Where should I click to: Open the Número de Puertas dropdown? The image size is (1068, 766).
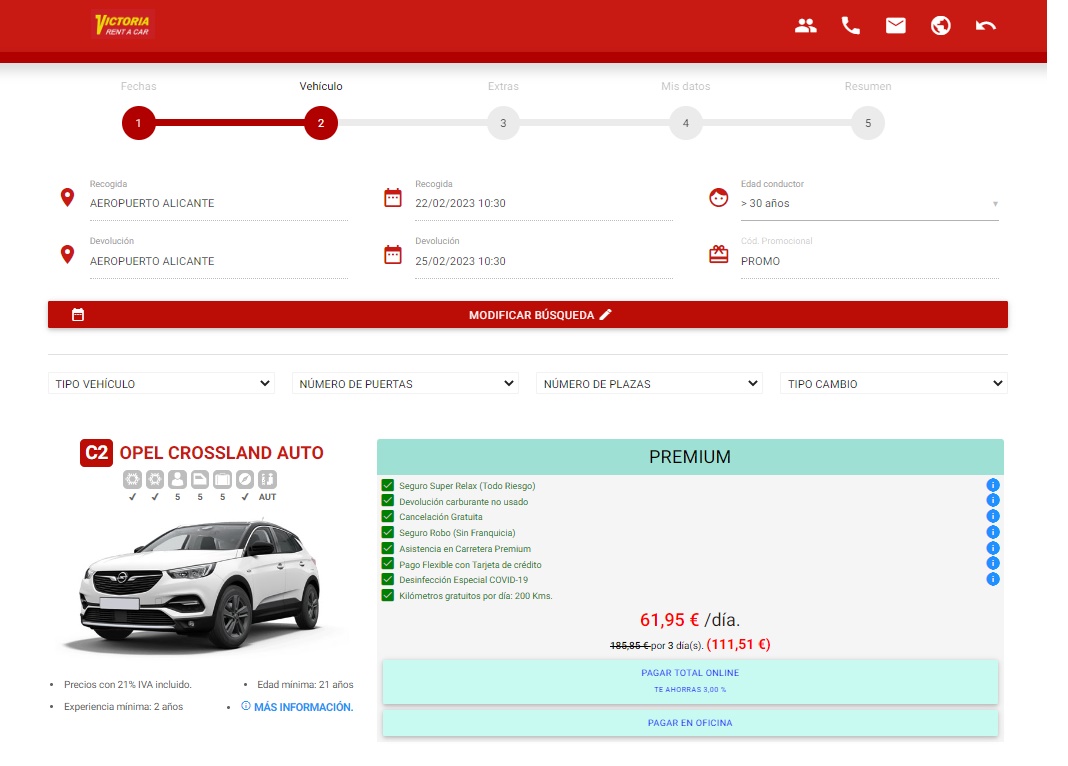[405, 384]
